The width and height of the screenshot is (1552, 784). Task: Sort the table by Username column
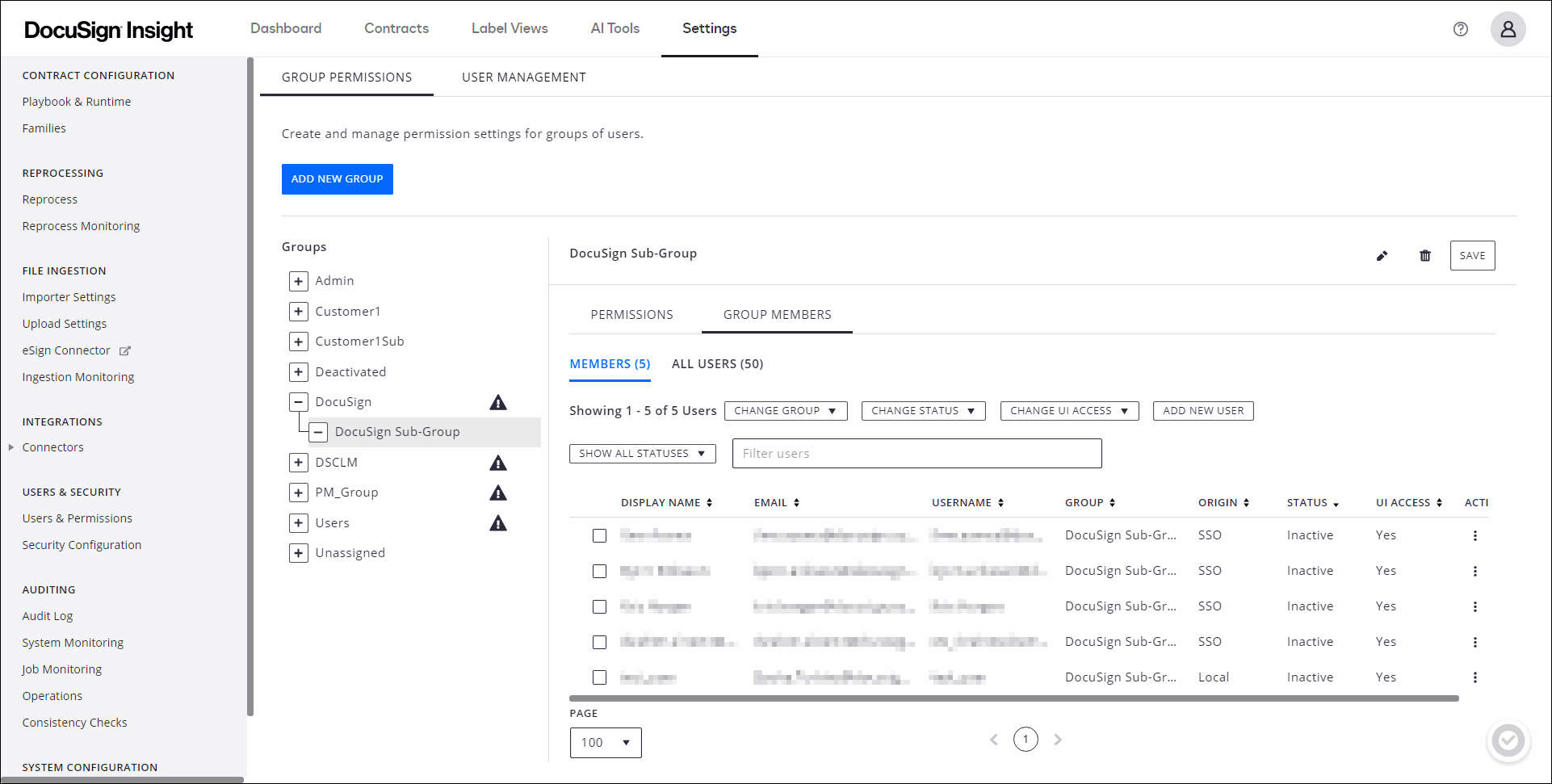pos(1000,502)
